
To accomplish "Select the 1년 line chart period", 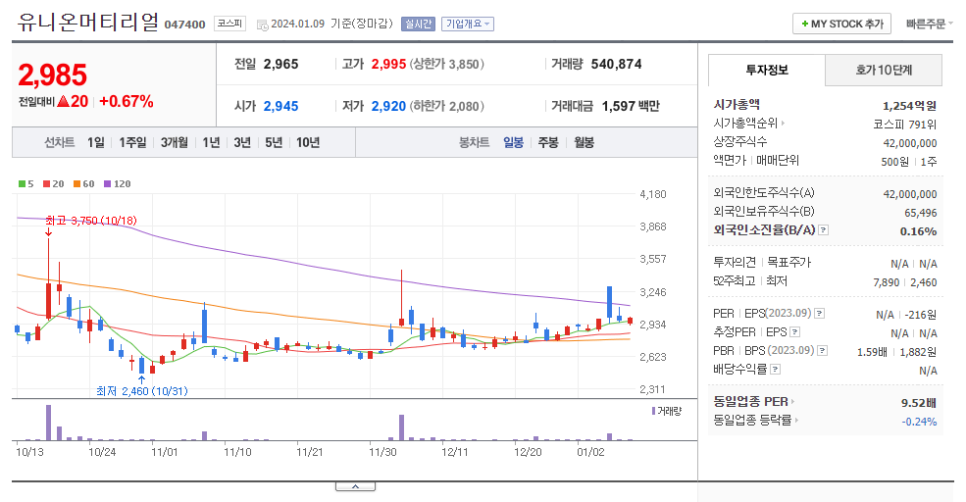I will pos(211,143).
